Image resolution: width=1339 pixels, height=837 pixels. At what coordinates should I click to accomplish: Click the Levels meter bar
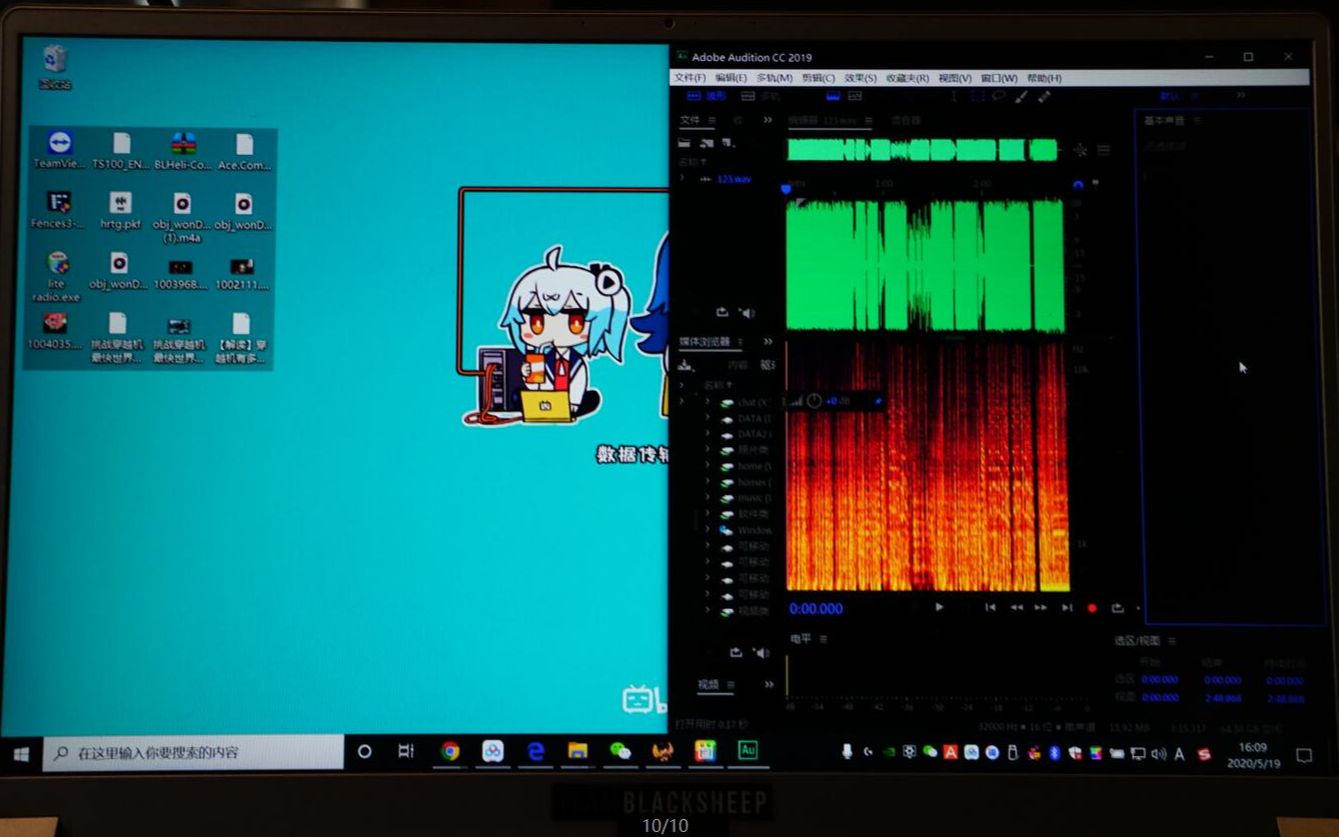click(x=940, y=674)
